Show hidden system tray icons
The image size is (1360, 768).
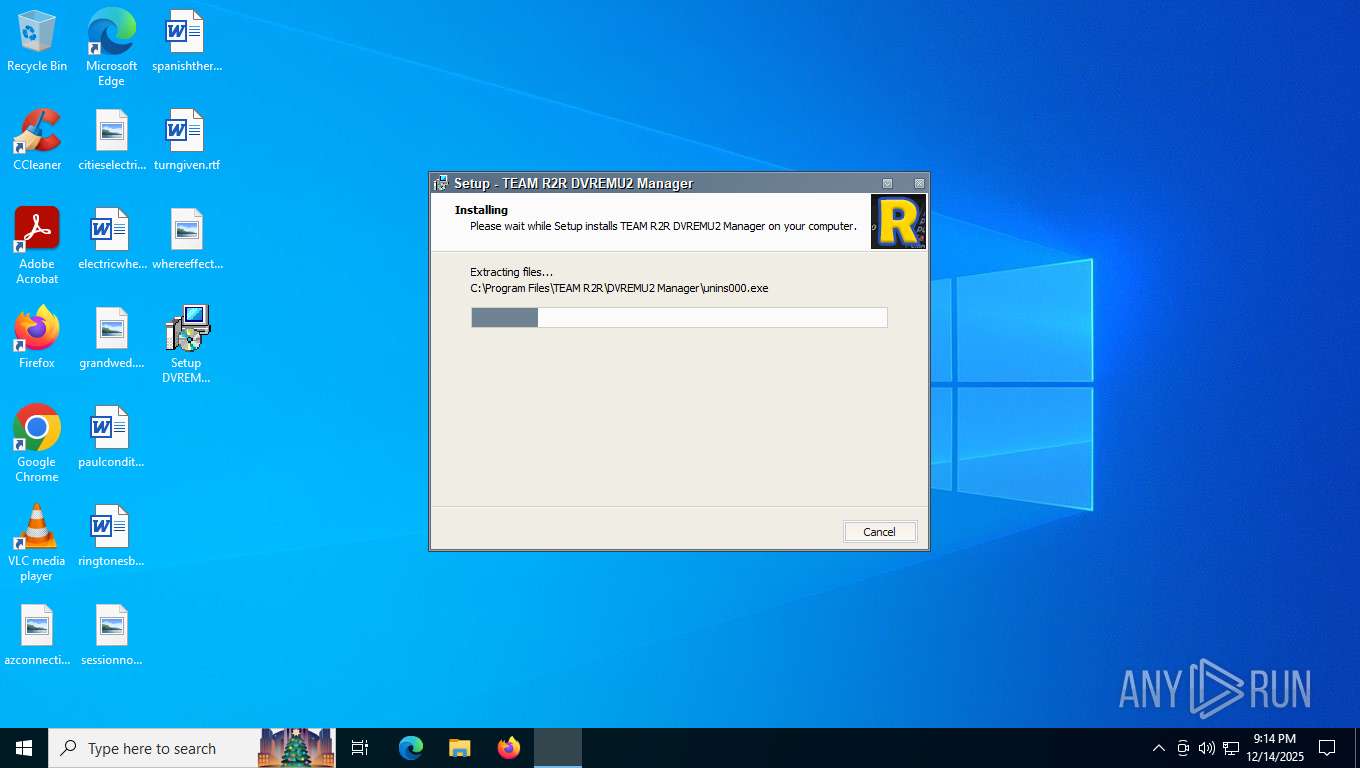click(1158, 748)
